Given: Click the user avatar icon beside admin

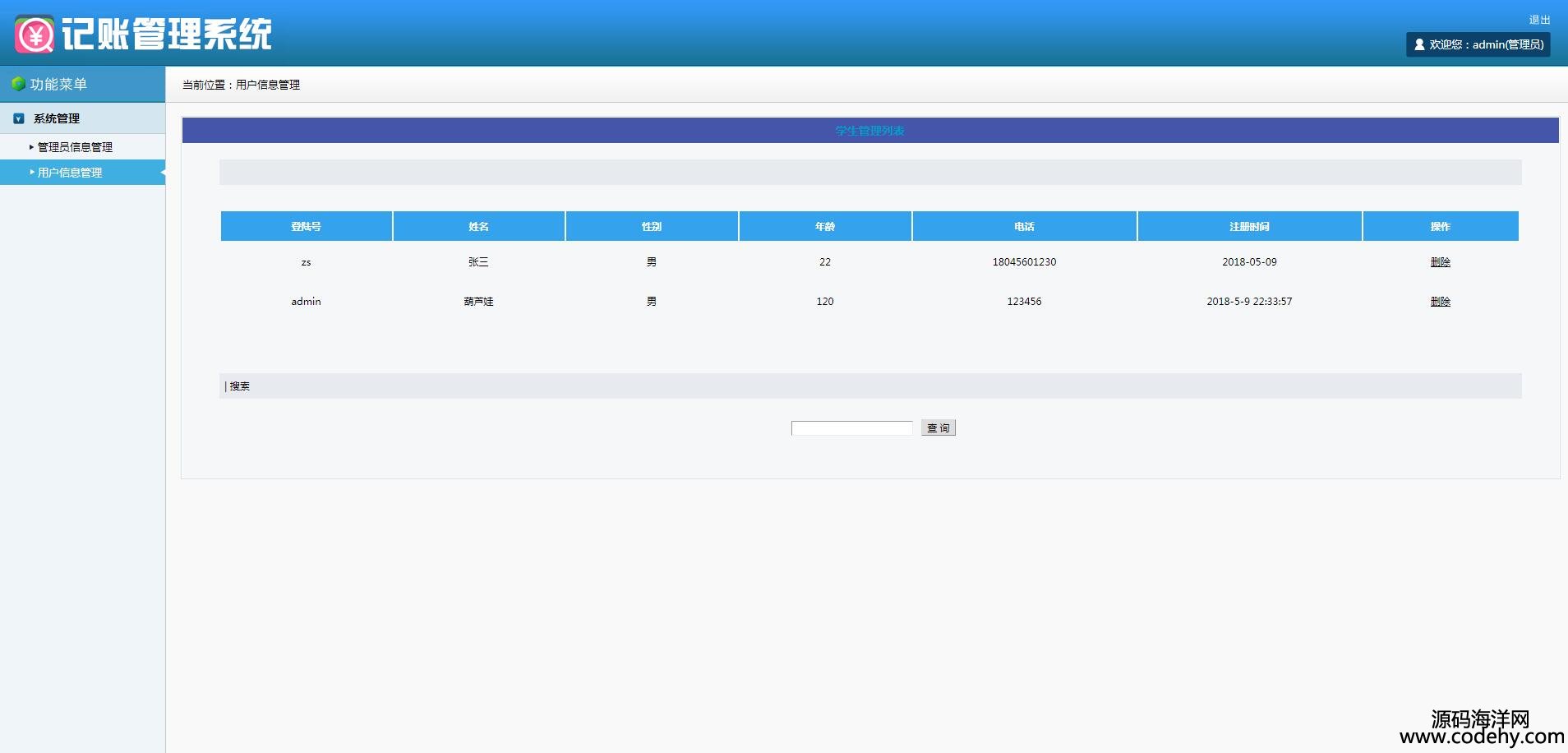Looking at the screenshot, I should coord(1419,44).
